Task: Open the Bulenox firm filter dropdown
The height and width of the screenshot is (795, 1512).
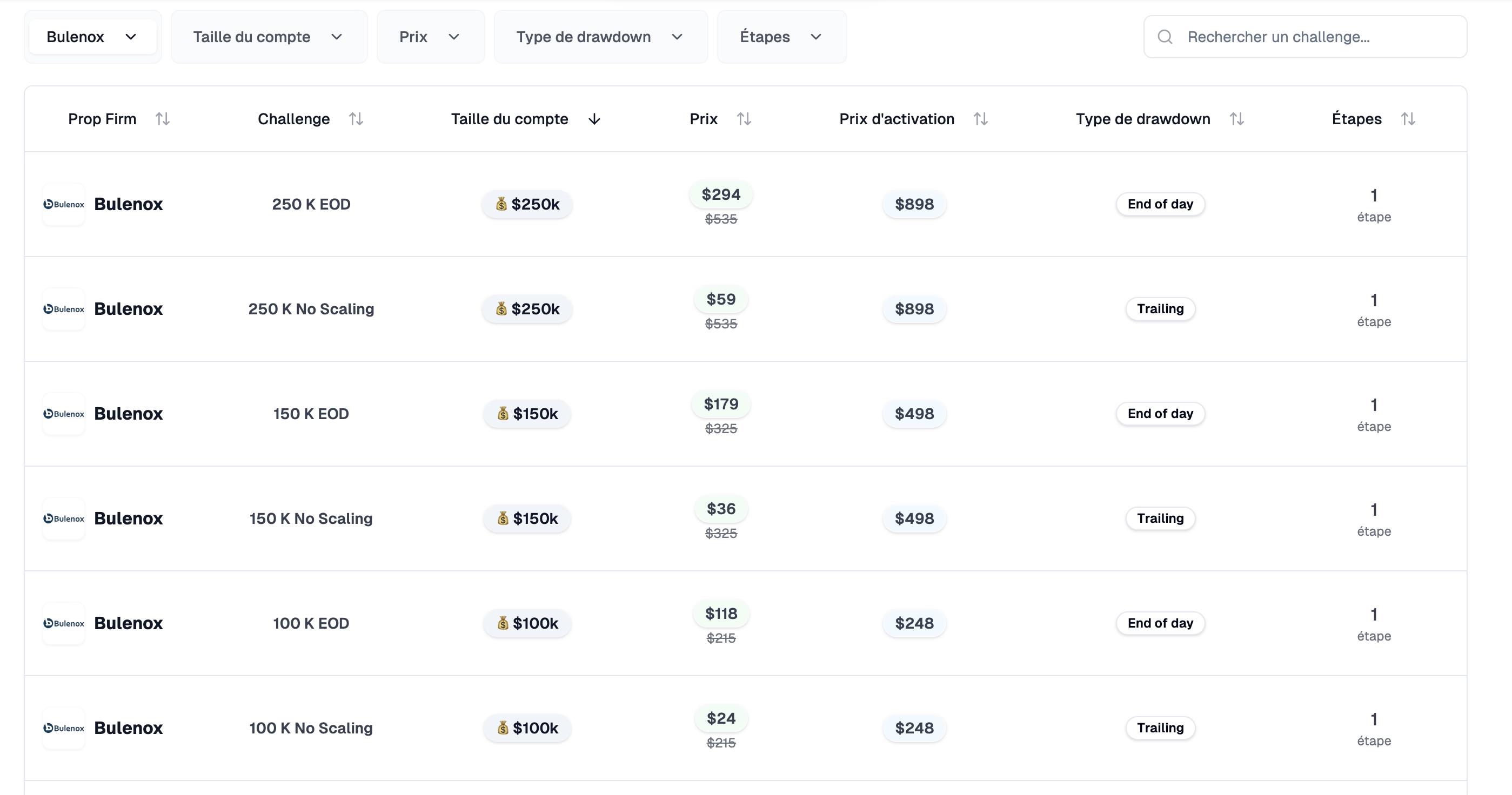Action: tap(92, 37)
